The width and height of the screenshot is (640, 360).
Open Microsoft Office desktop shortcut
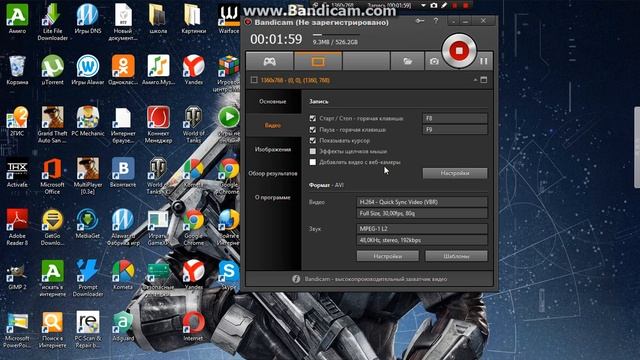click(x=52, y=176)
